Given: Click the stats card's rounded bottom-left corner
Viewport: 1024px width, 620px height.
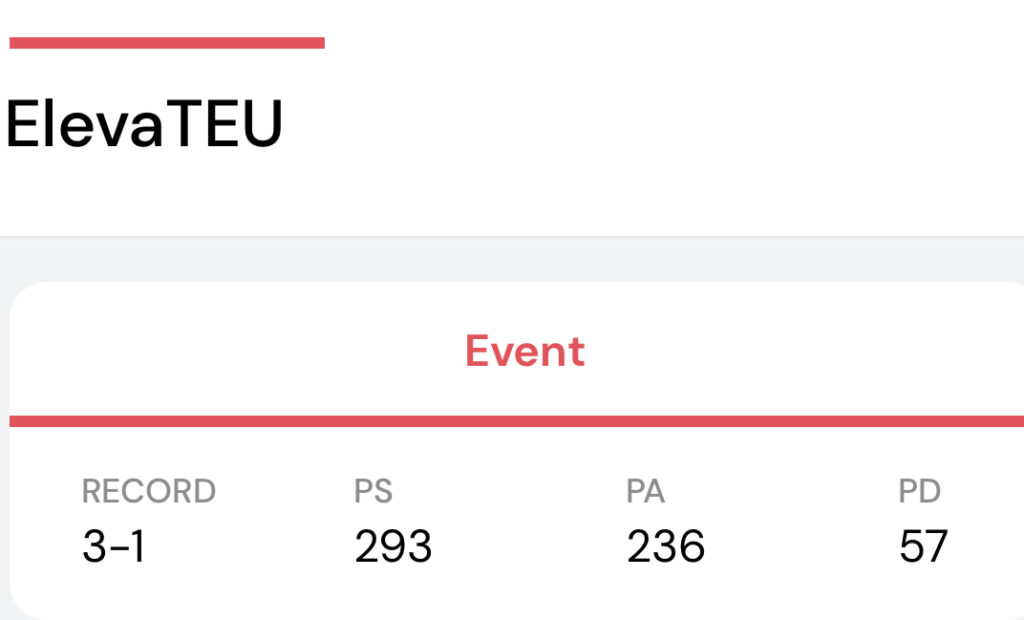Looking at the screenshot, I should click(25, 602).
